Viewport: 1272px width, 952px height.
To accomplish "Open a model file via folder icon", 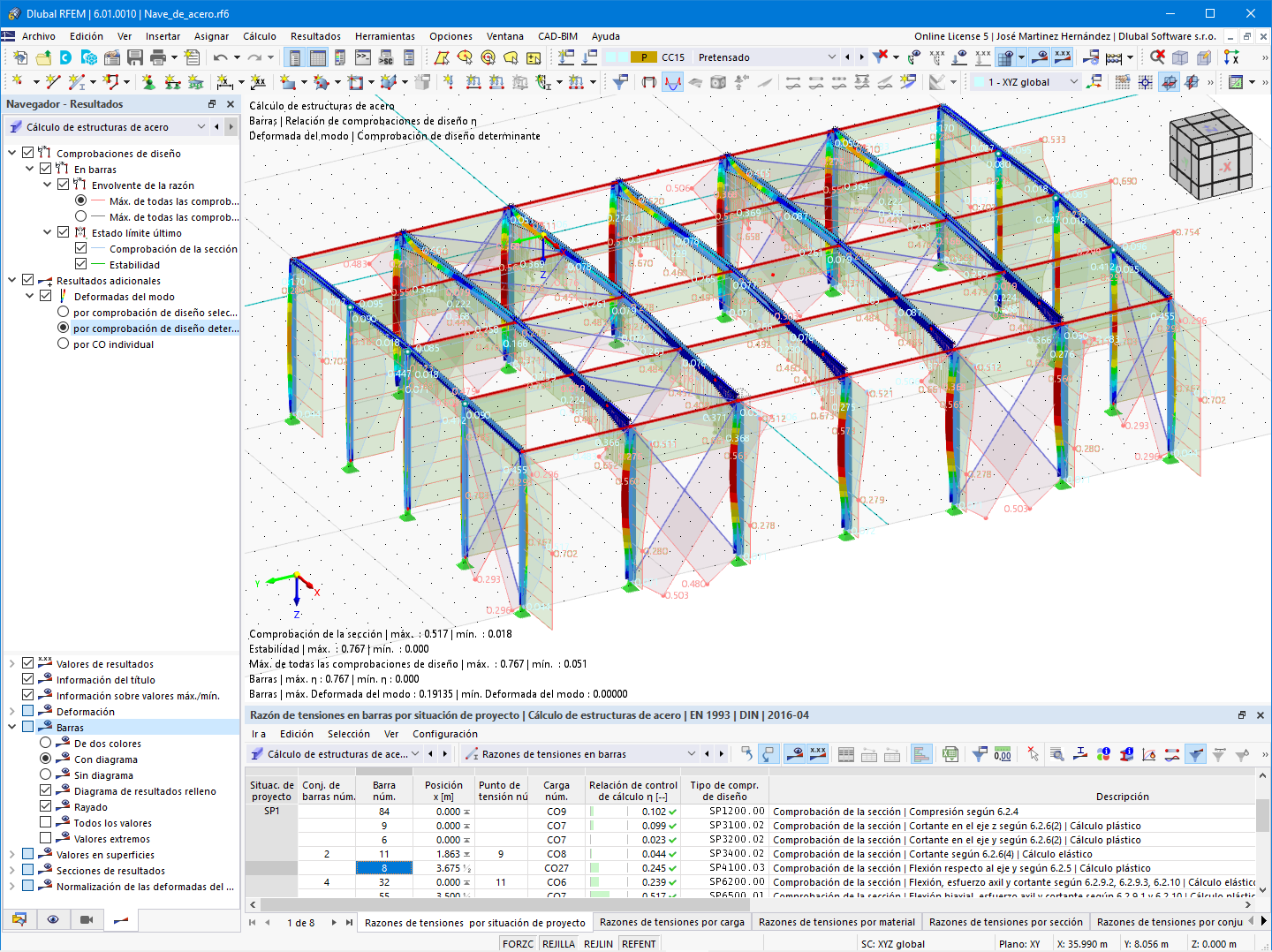I will [x=42, y=57].
